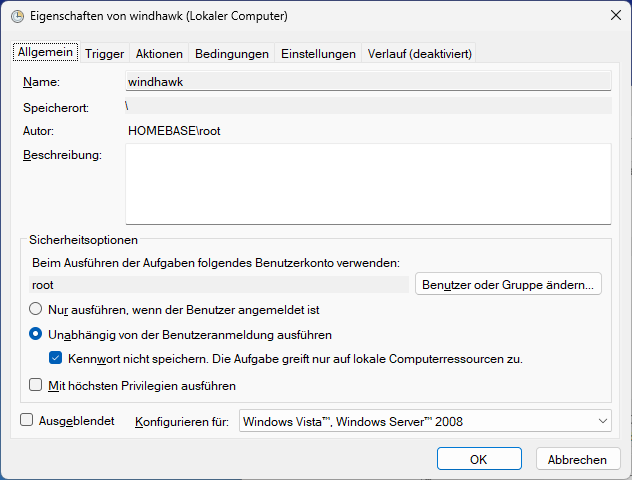Click into the Beschreibung text area
The height and width of the screenshot is (480, 632).
(368, 184)
